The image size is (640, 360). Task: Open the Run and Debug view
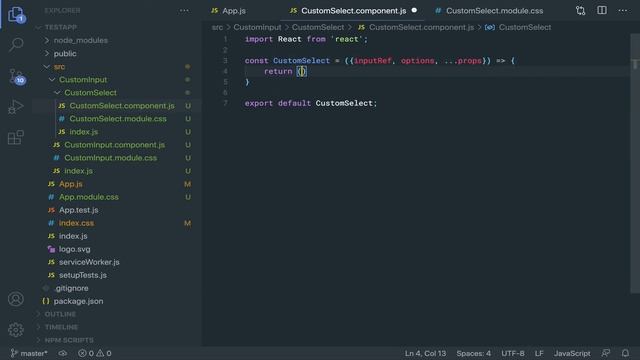[x=16, y=107]
